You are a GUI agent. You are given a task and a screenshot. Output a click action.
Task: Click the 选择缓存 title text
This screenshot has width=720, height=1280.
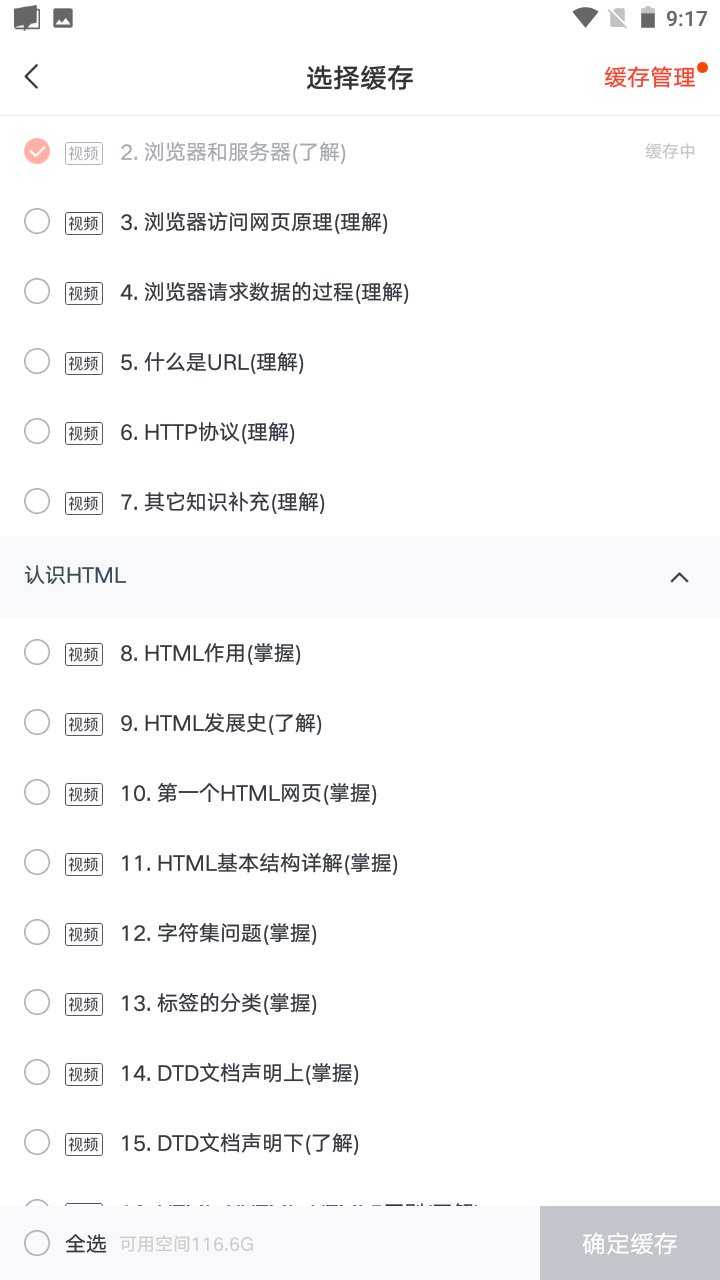click(360, 76)
